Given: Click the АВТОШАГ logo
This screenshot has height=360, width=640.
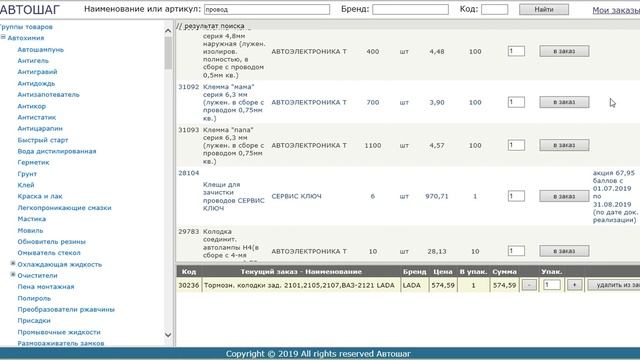Looking at the screenshot, I should [x=30, y=9].
